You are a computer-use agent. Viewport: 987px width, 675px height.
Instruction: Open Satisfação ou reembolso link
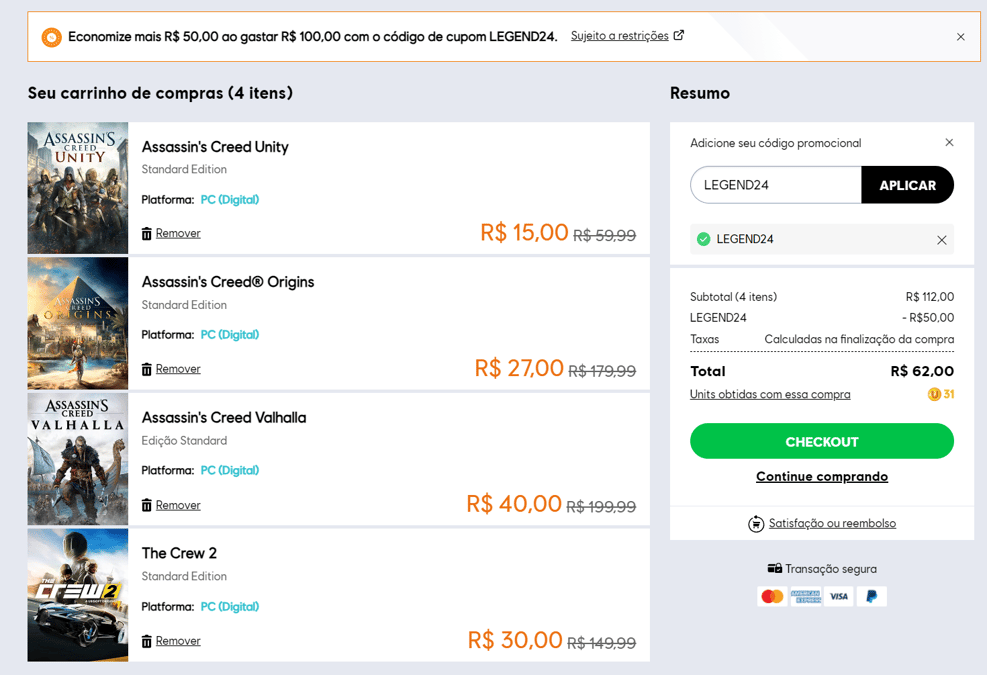(832, 523)
